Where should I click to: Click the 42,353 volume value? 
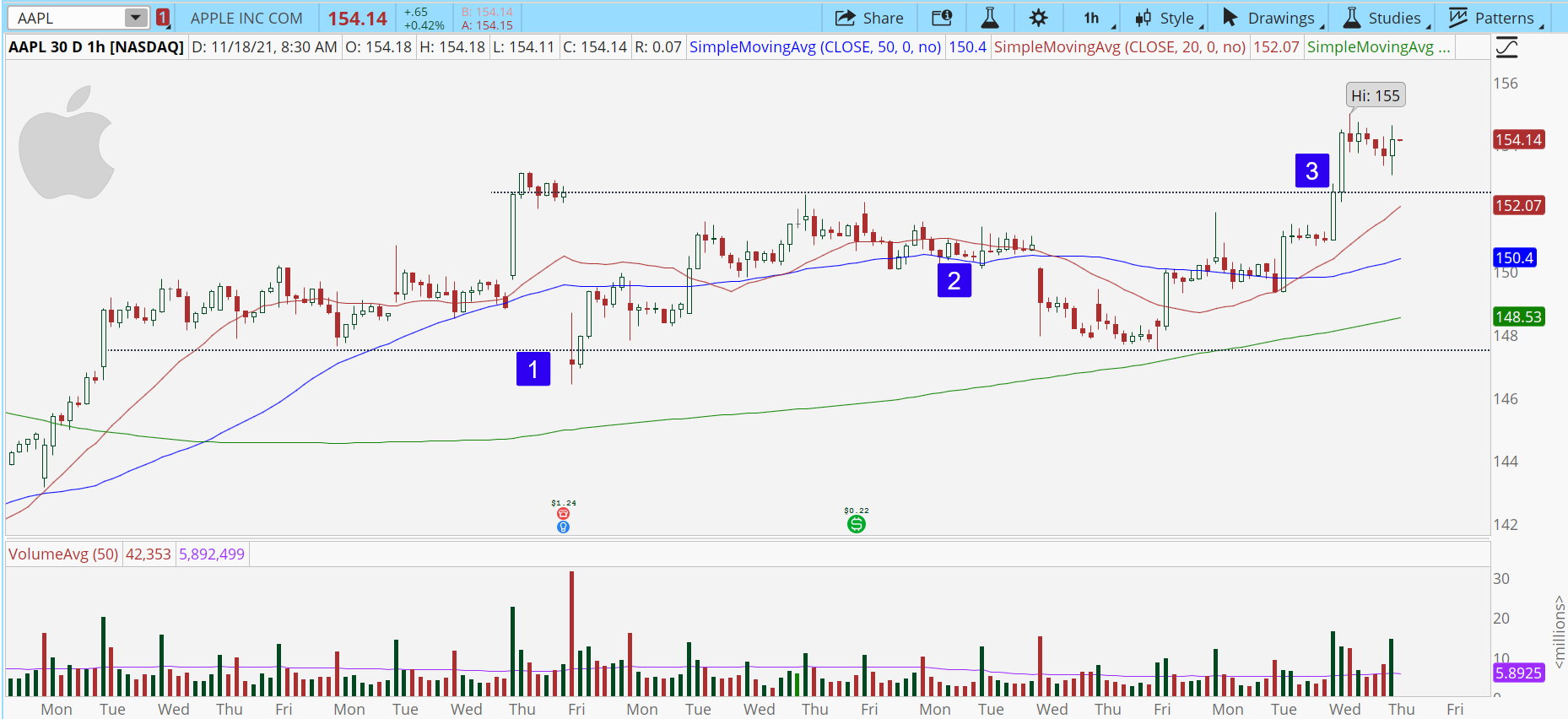[149, 554]
